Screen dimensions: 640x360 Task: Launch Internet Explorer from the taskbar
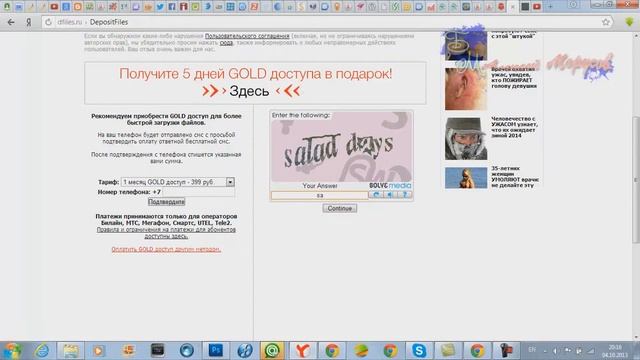click(x=42, y=351)
